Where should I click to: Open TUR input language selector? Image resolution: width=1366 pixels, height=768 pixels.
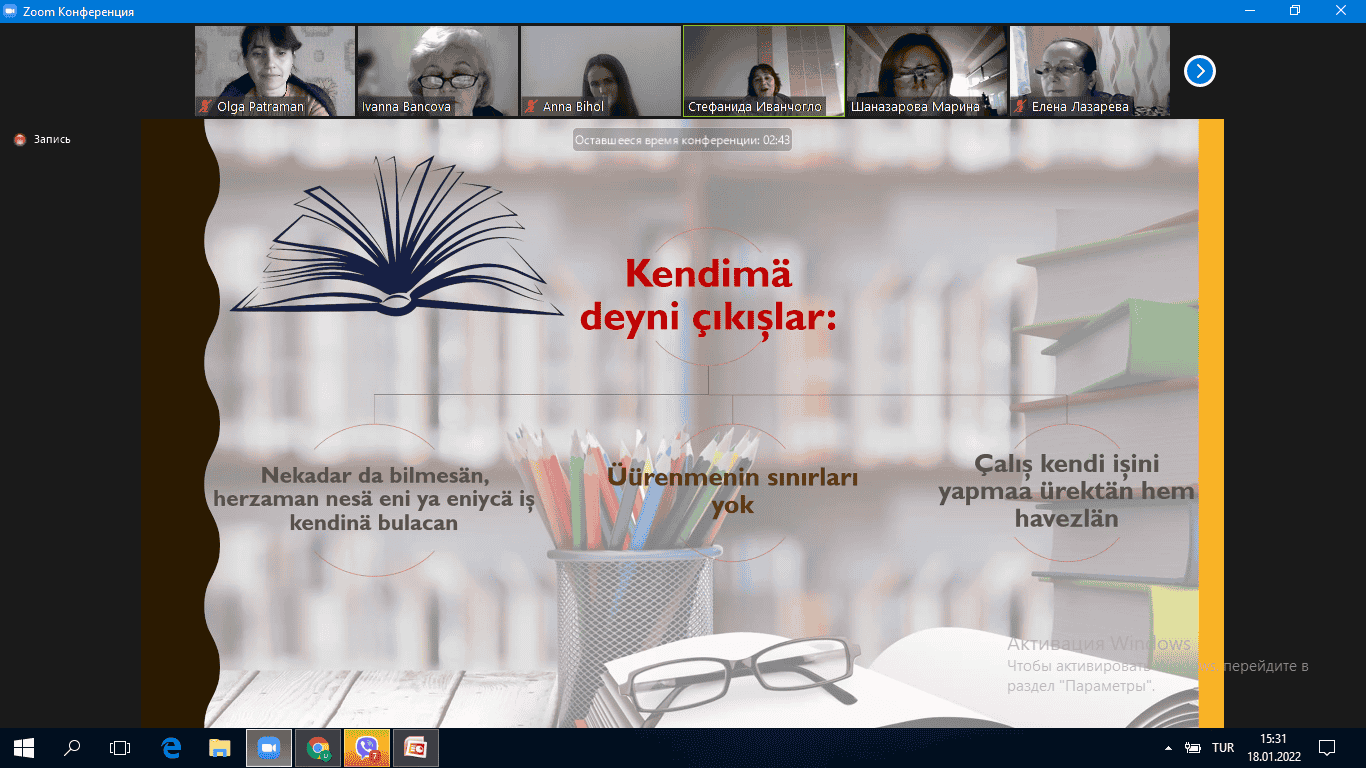[x=1223, y=748]
